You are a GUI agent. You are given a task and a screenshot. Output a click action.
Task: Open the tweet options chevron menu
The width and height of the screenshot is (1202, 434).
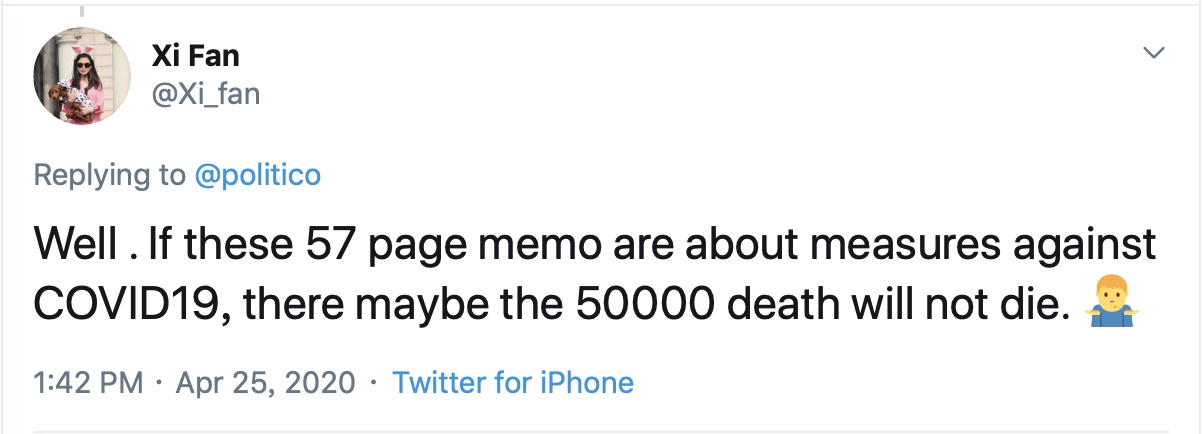pos(1154,52)
